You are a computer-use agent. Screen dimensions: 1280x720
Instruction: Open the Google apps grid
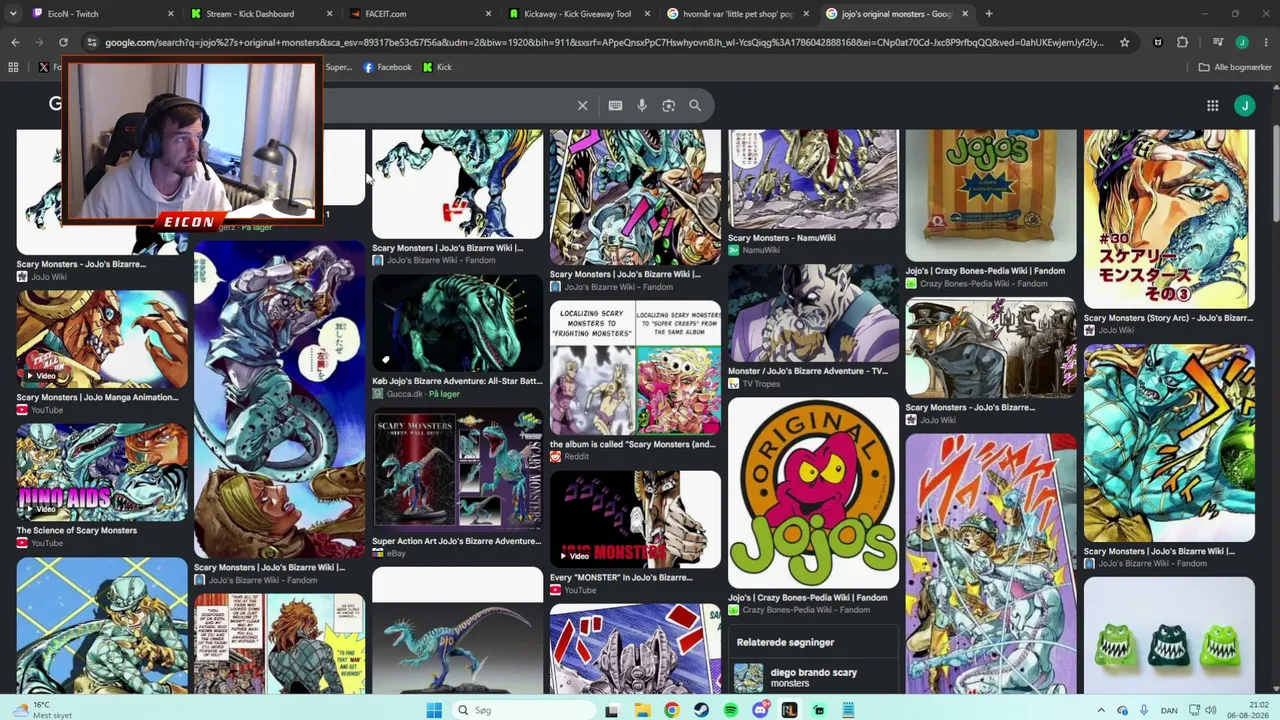coord(1212,105)
